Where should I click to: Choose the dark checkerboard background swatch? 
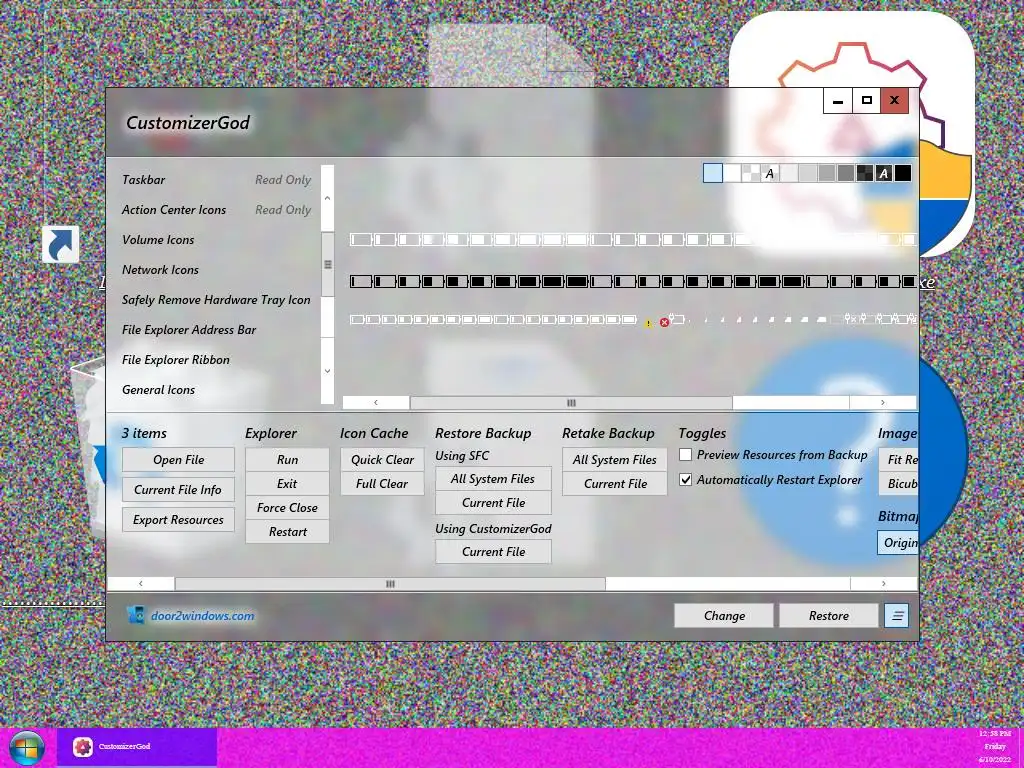coord(865,173)
